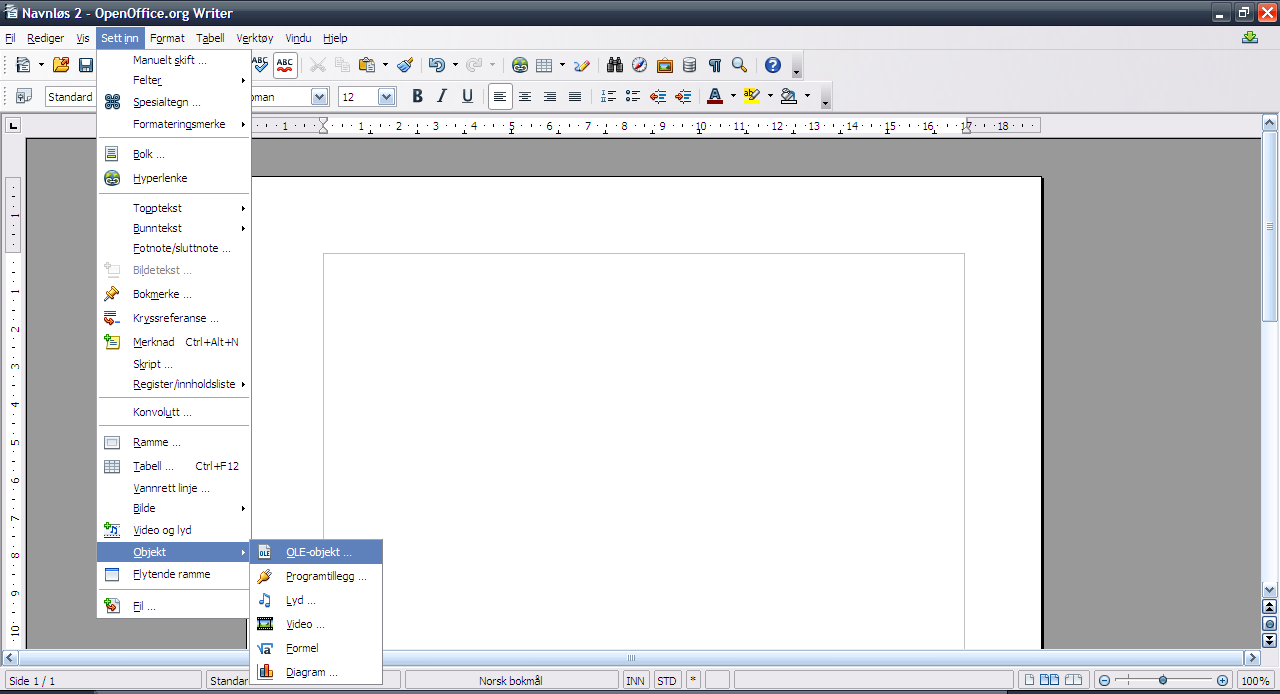Click the Paste clipboard icon

tap(367, 65)
